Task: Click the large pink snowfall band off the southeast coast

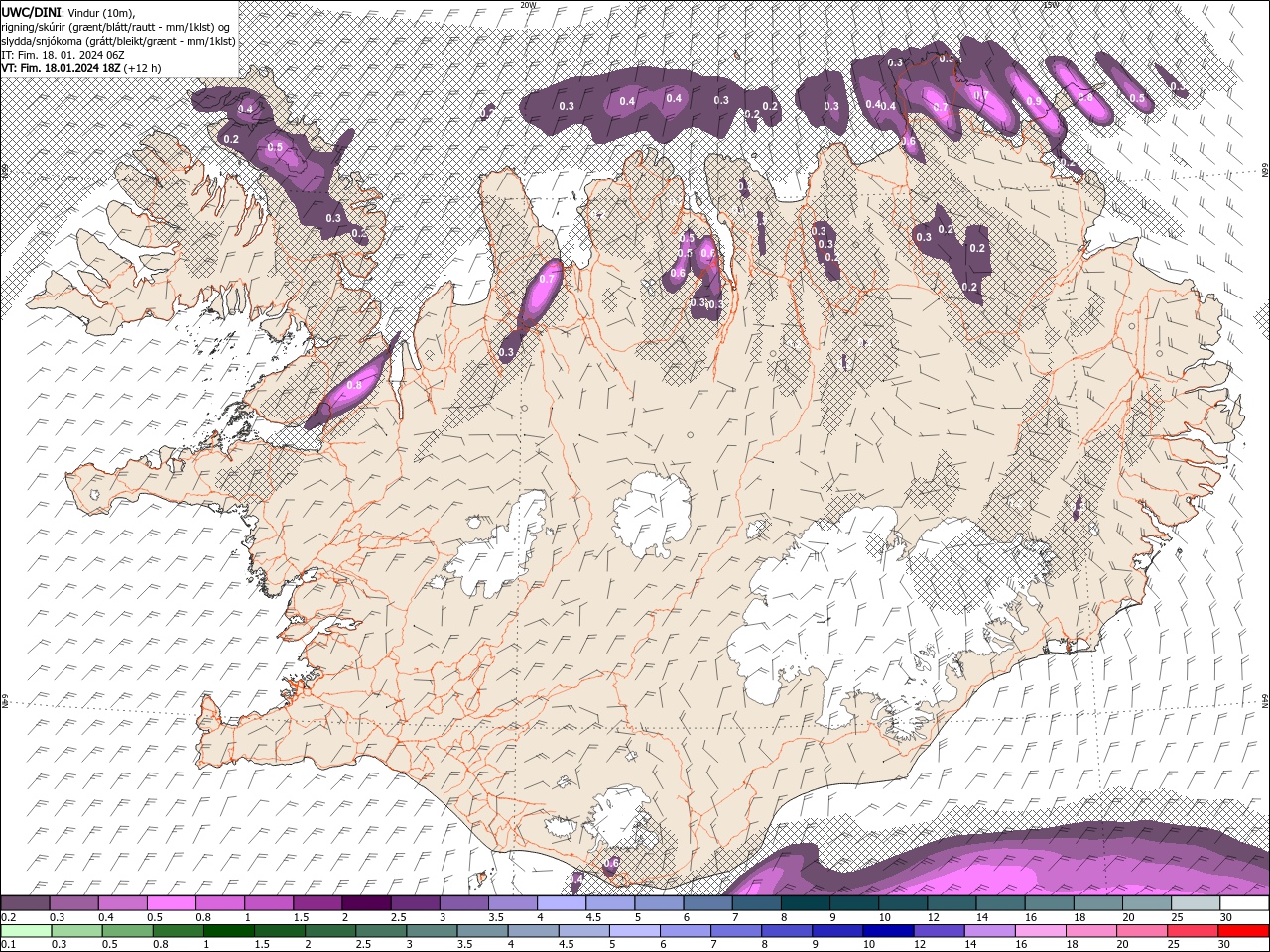Action: pos(992,873)
